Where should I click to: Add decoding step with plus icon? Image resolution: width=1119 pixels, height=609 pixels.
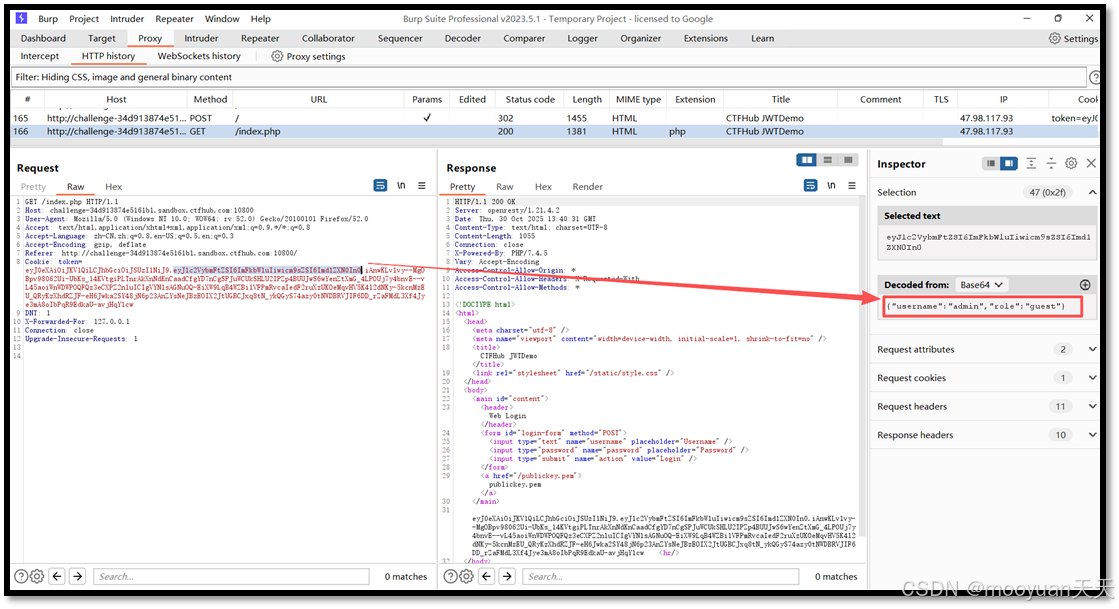pyautogui.click(x=1085, y=285)
